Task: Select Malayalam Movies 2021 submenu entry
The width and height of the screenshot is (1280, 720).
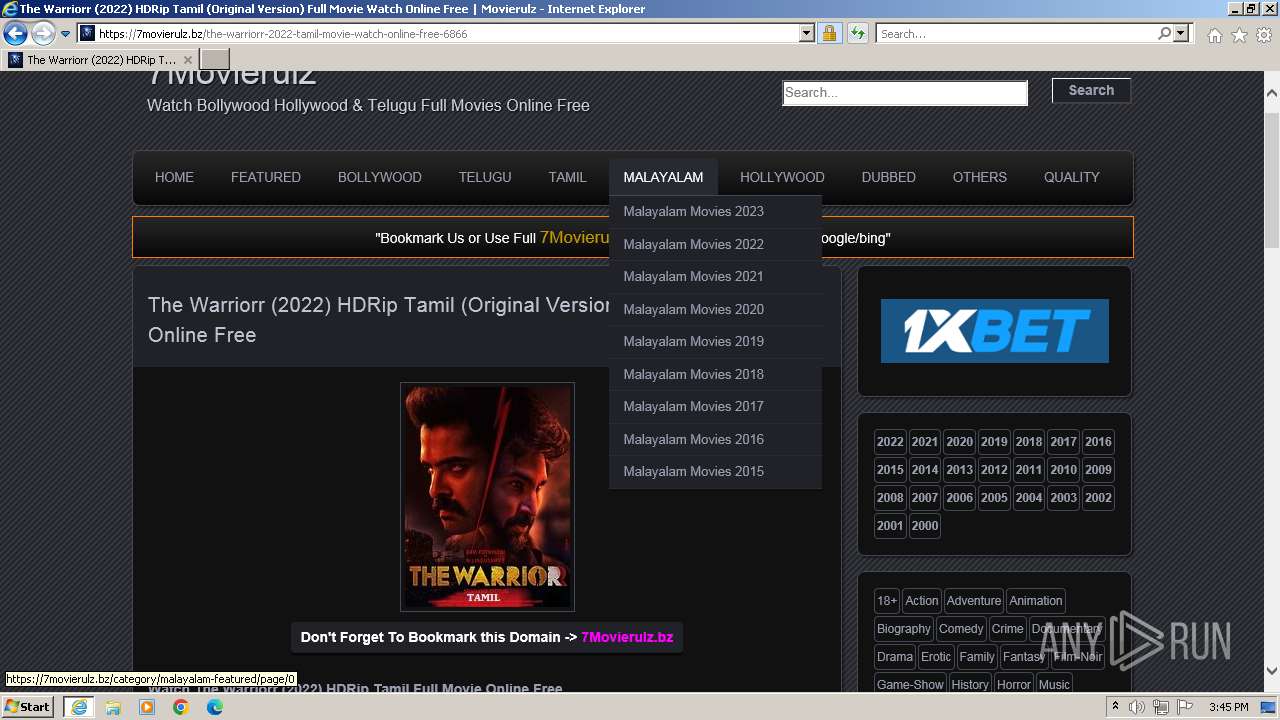Action: (715, 276)
